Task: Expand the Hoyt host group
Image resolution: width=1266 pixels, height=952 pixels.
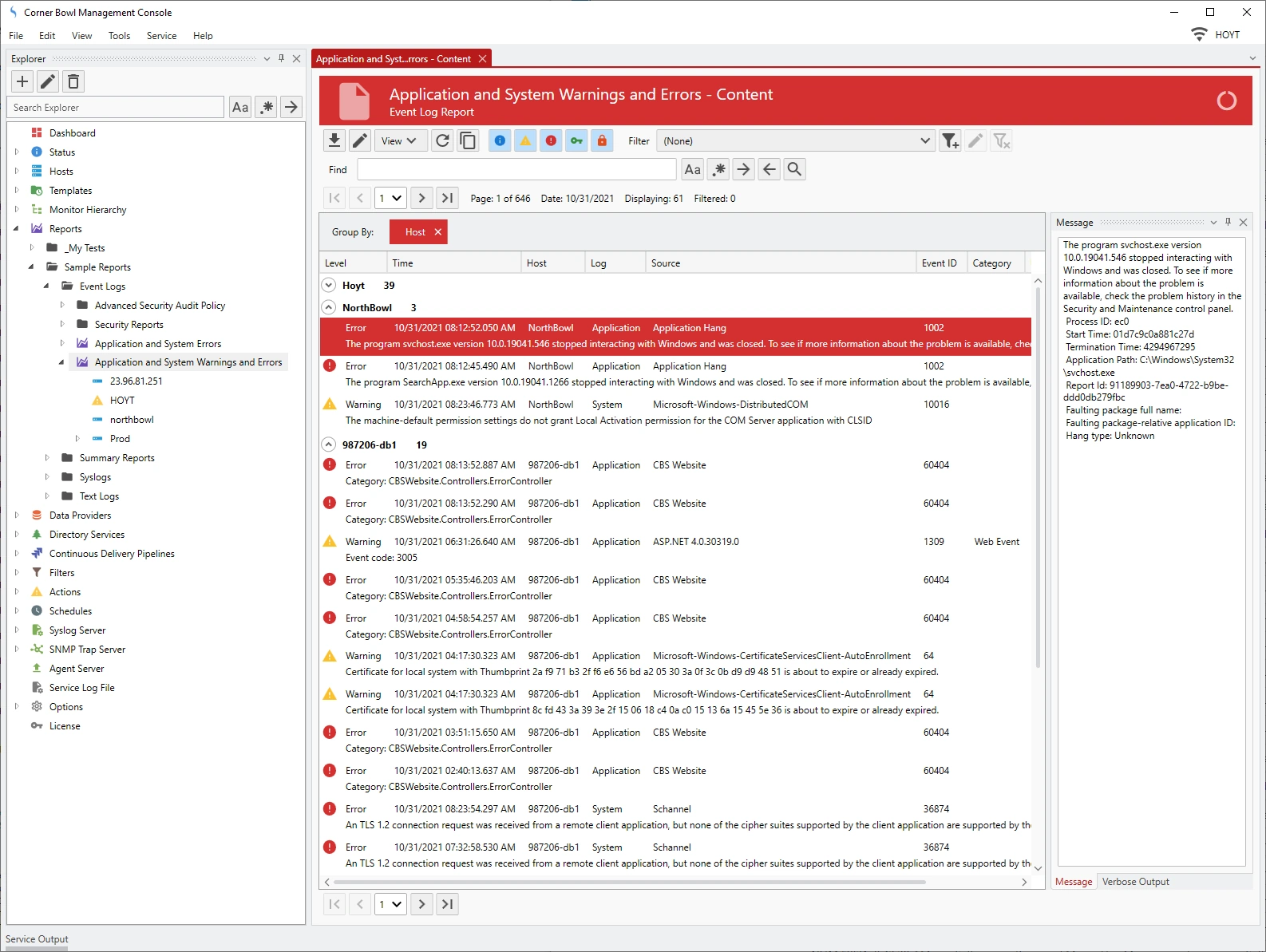Action: 328,285
